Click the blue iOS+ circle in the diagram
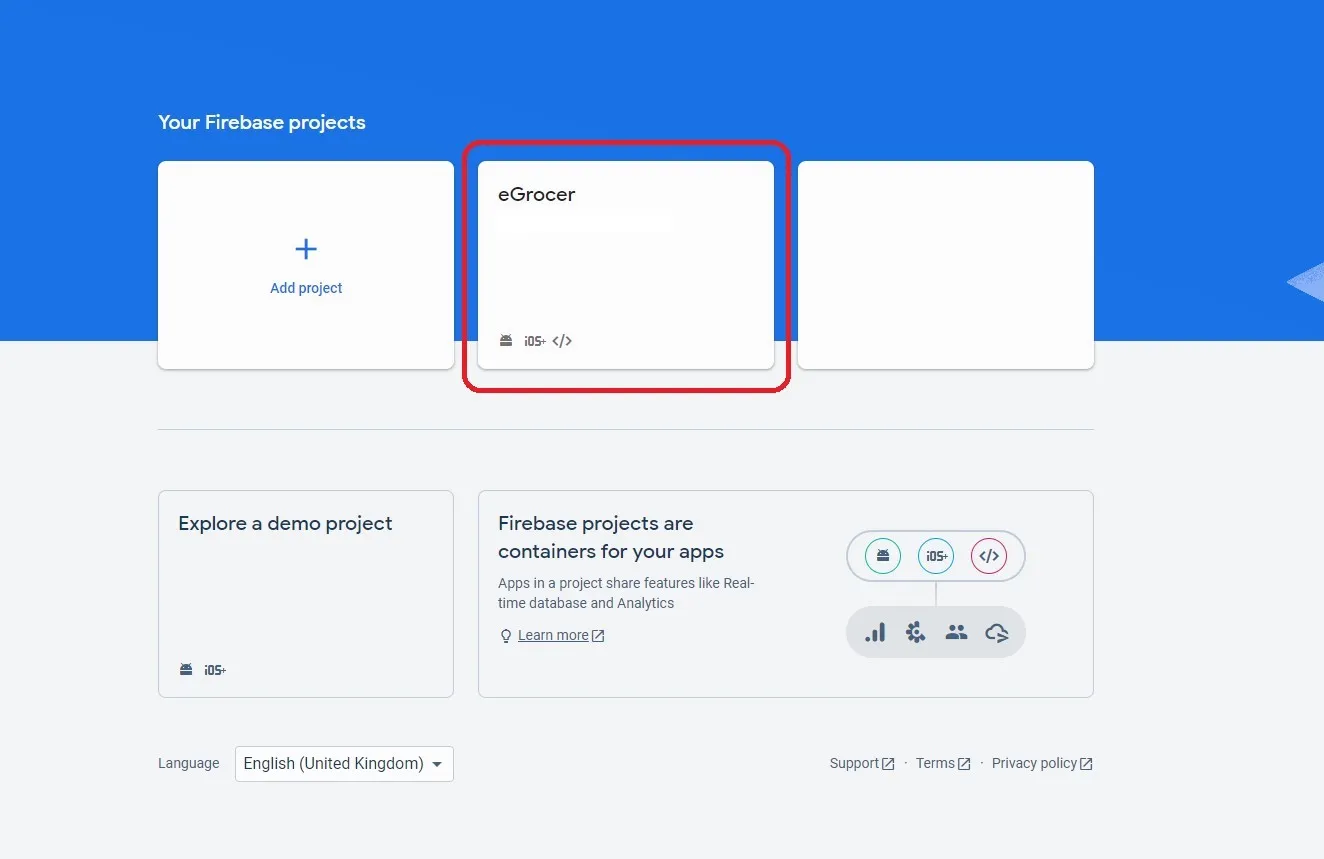 click(936, 556)
